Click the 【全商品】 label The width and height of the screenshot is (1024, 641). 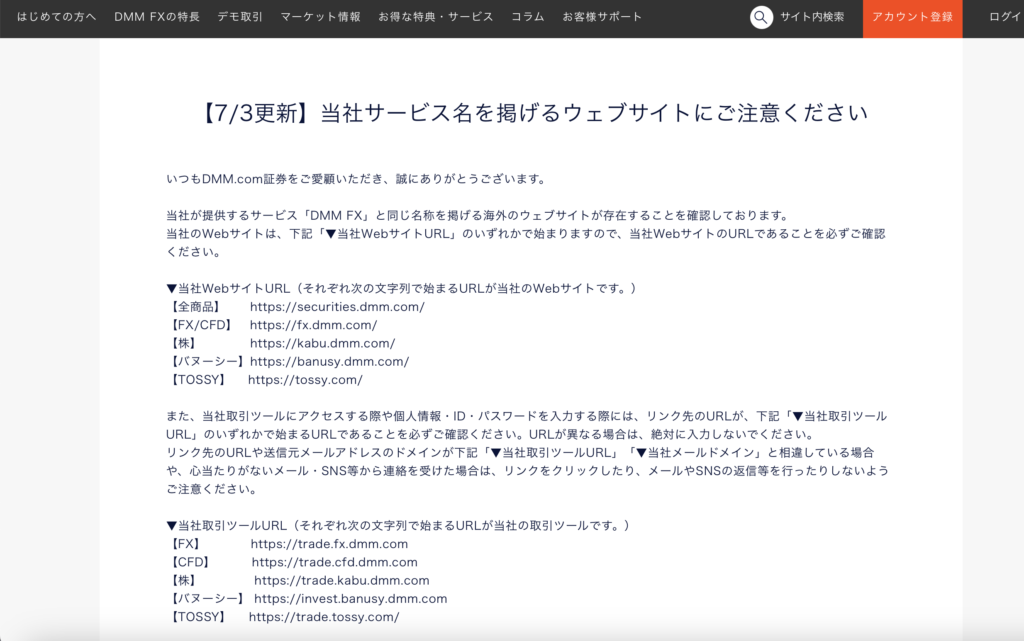(x=195, y=307)
